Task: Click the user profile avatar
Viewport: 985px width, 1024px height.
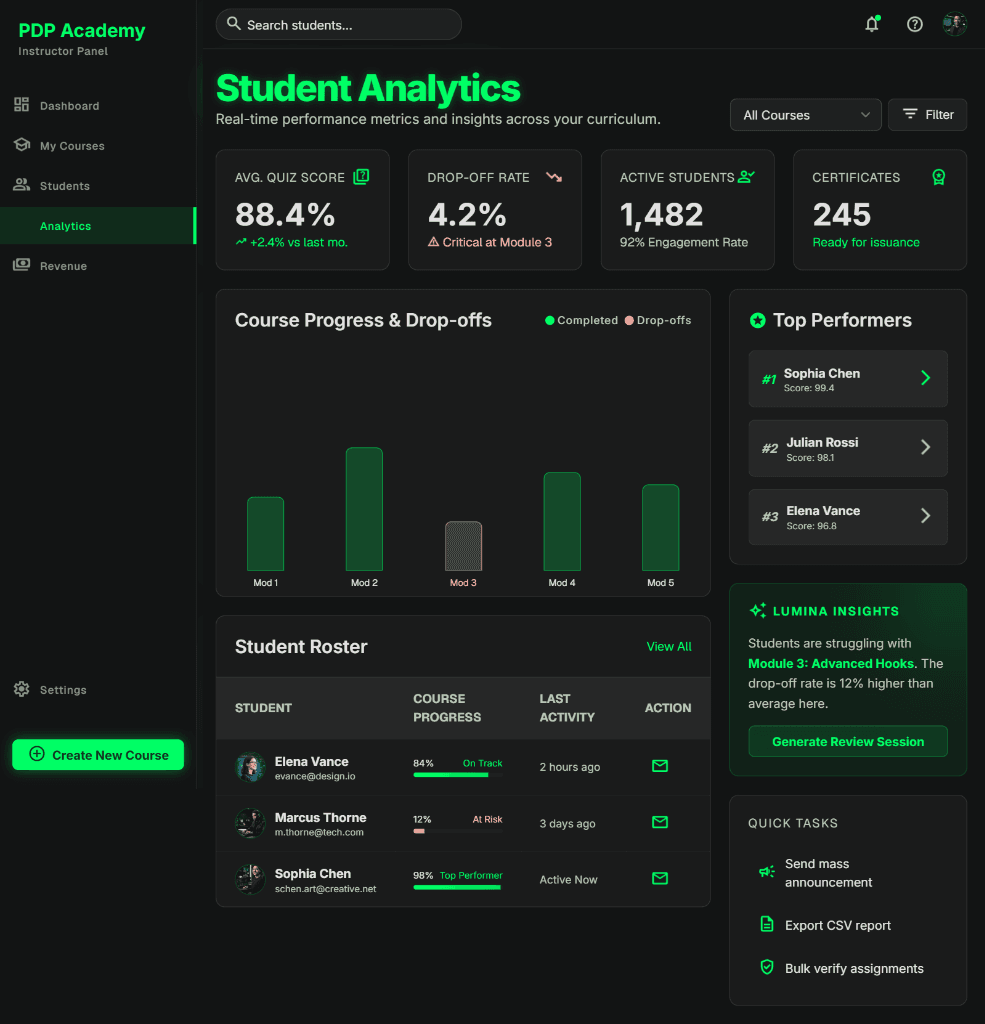Action: [954, 24]
